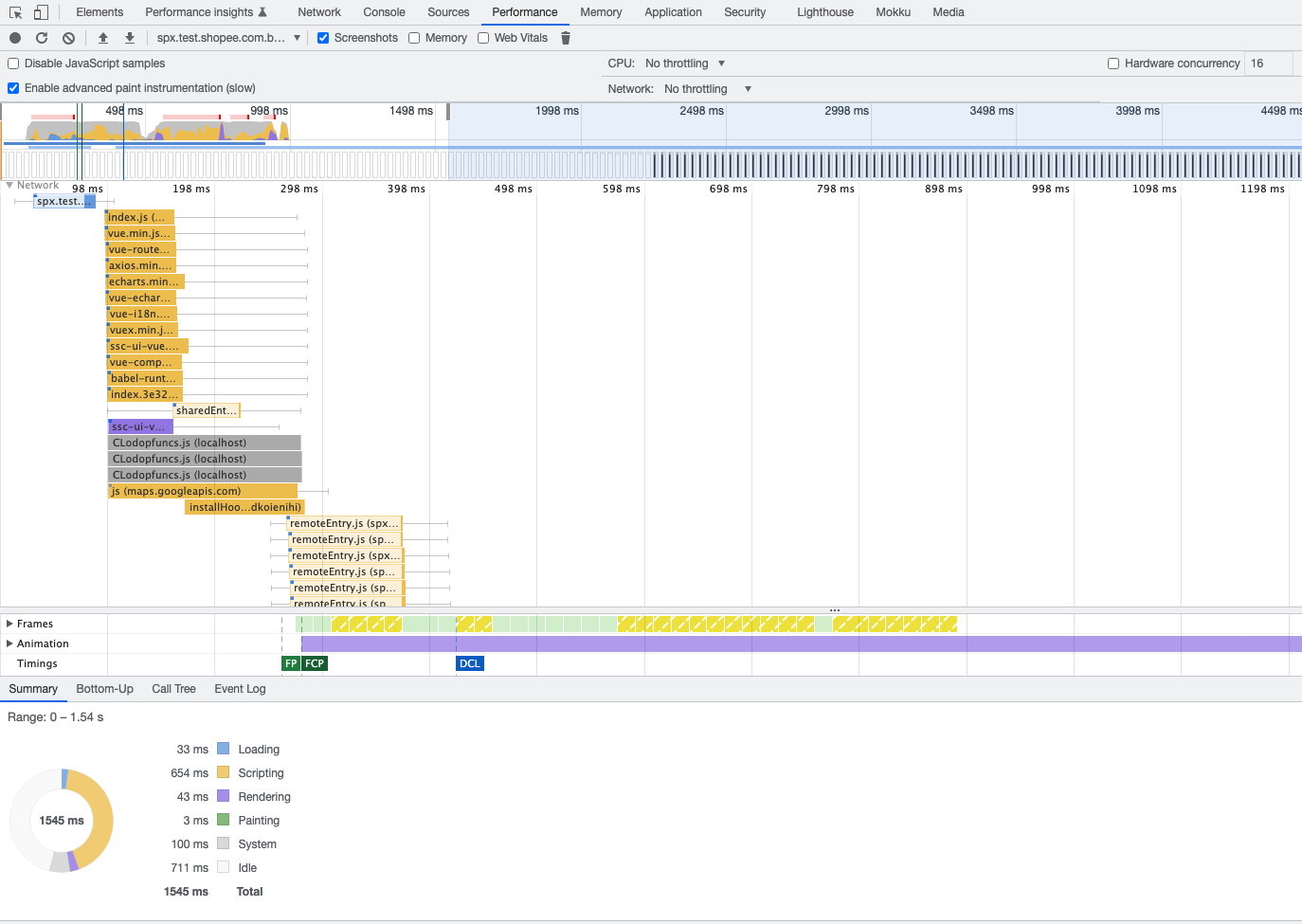Select the vuex.min.j network request bar
Image resolution: width=1302 pixels, height=924 pixels.
click(x=141, y=330)
